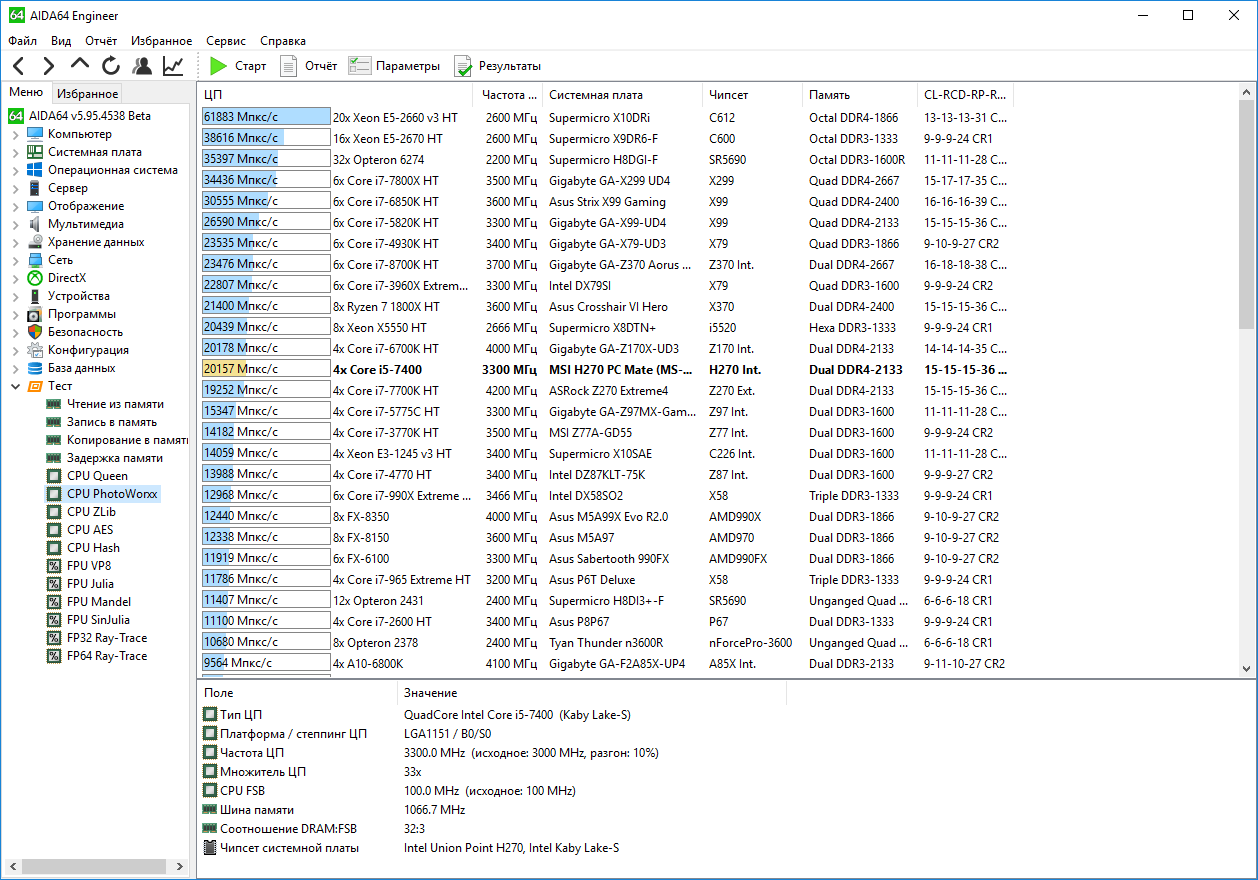Expand the Хранение данных node
This screenshot has height=880, width=1258.
(x=15, y=242)
